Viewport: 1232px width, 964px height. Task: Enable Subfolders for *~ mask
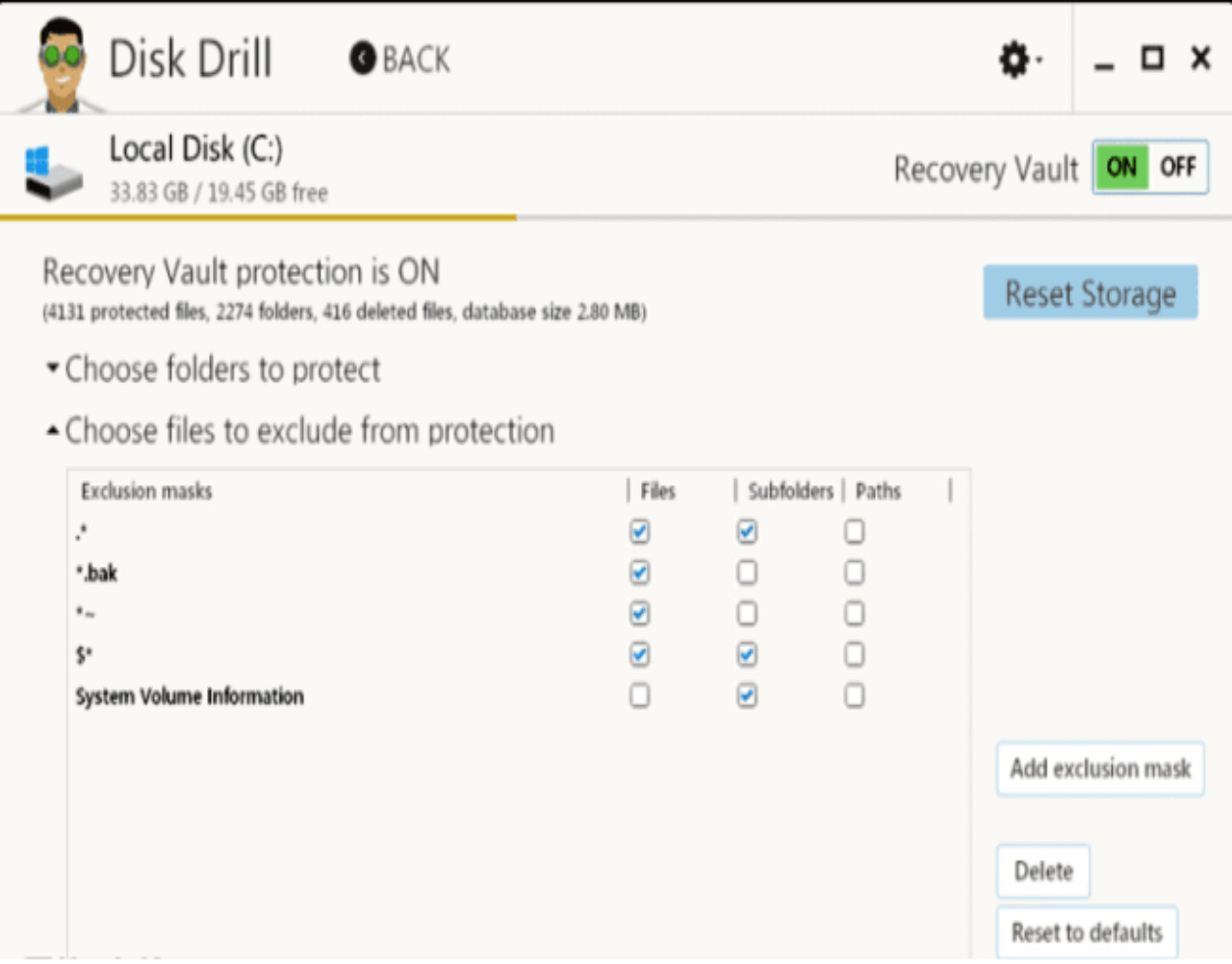tap(747, 614)
